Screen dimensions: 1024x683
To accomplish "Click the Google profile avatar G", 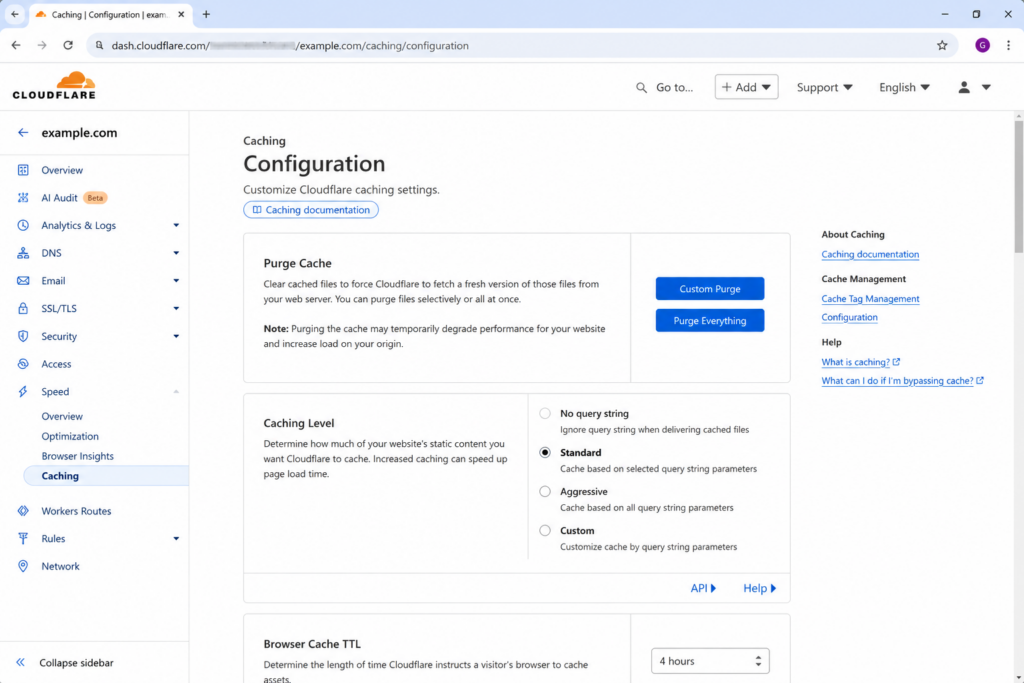I will coord(982,45).
